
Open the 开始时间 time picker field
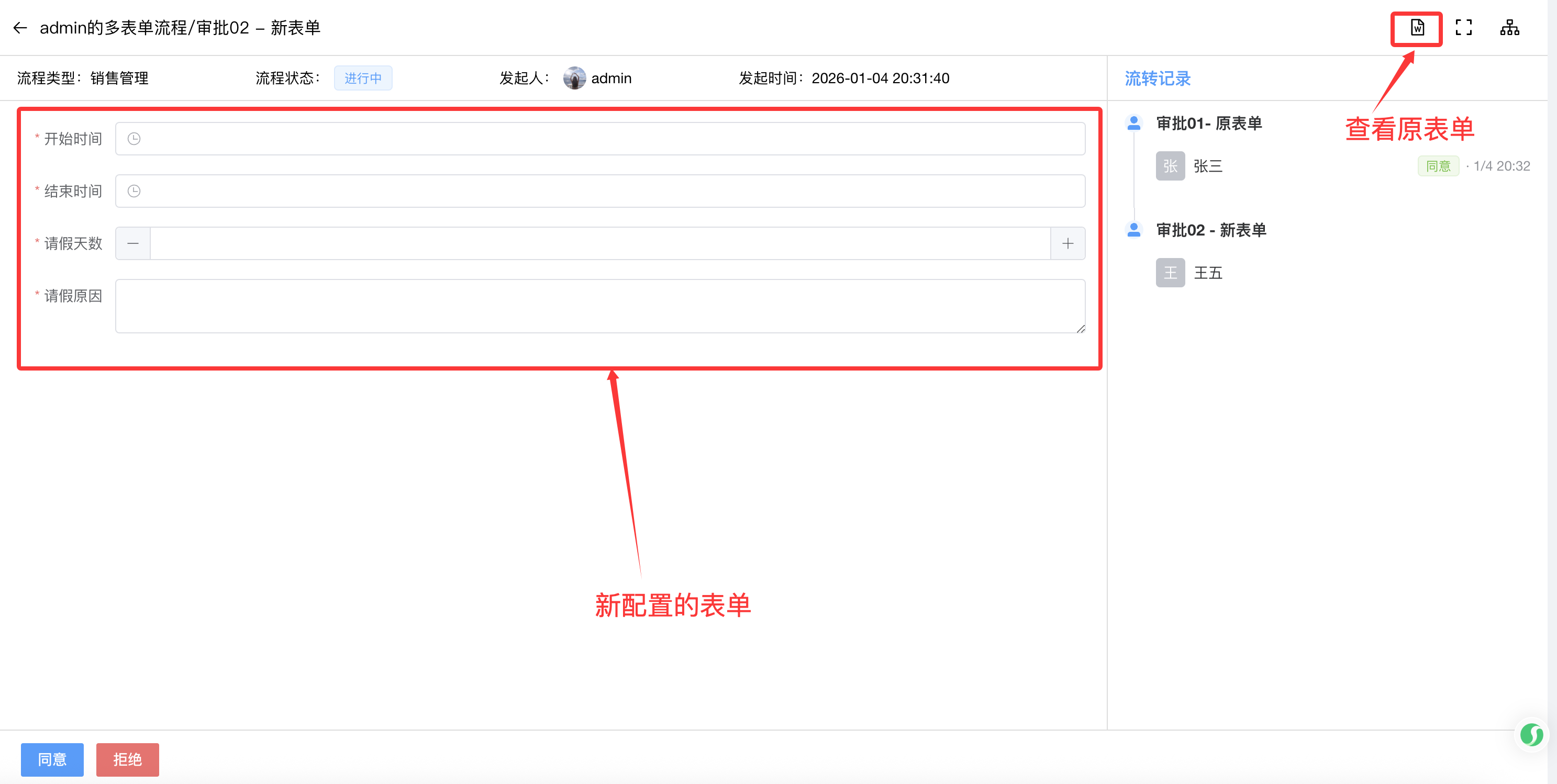point(599,139)
